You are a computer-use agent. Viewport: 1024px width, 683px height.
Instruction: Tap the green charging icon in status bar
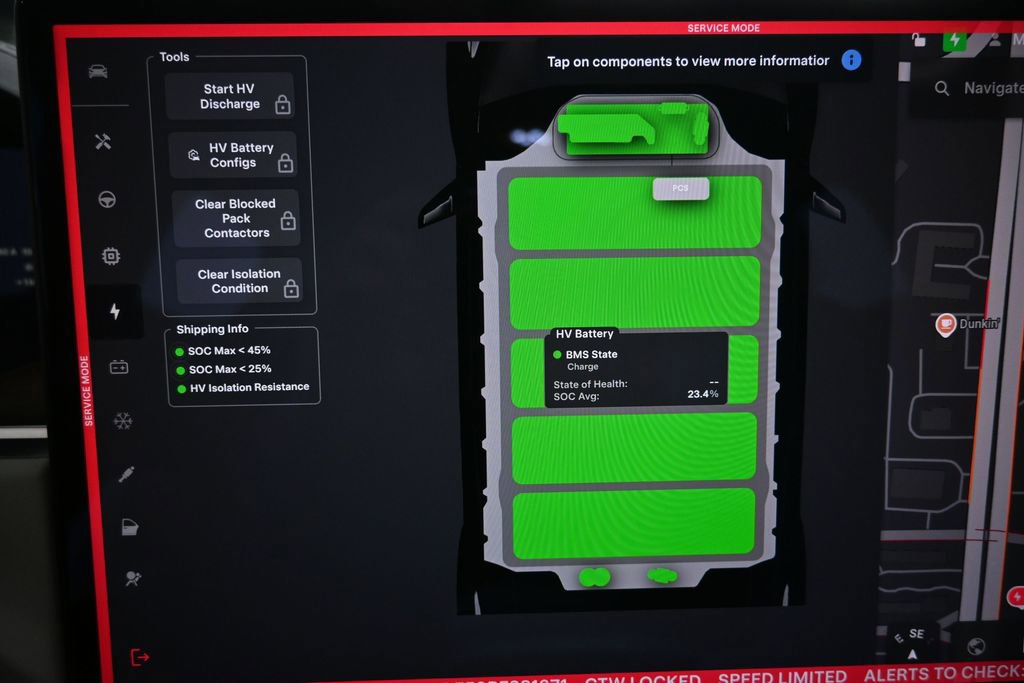pyautogui.click(x=955, y=40)
